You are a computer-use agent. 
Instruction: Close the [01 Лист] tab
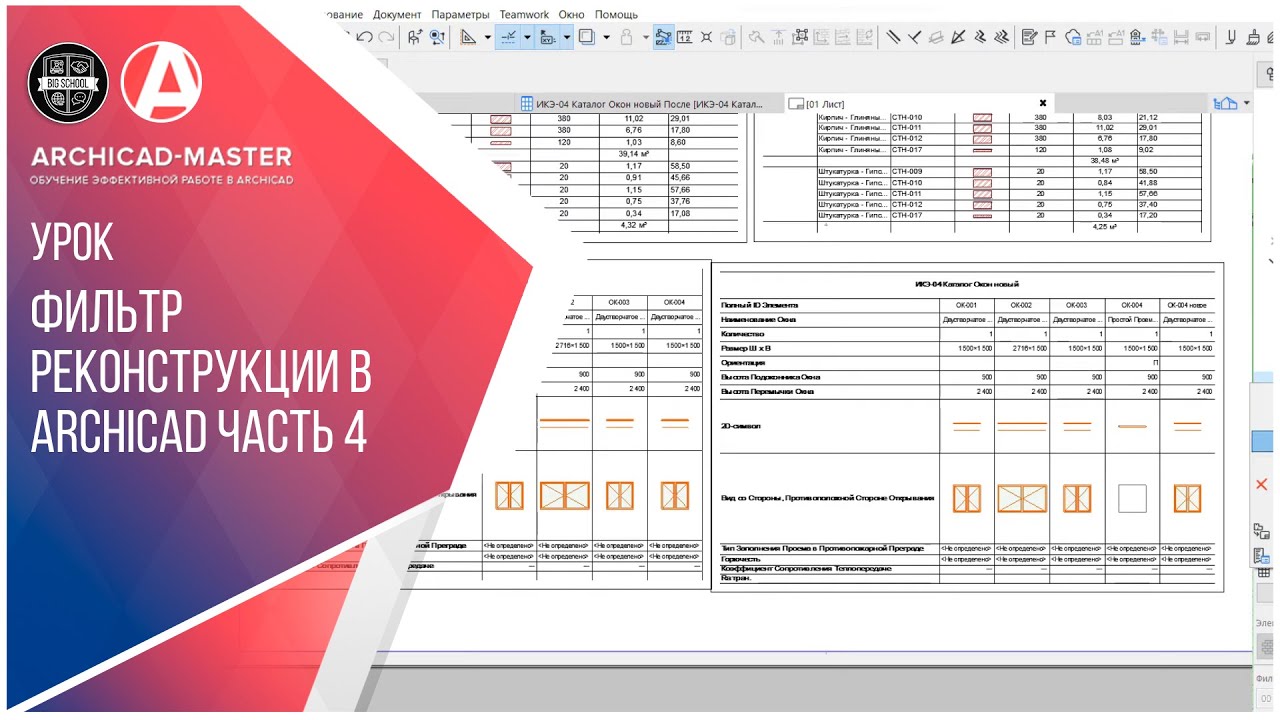(x=1043, y=103)
